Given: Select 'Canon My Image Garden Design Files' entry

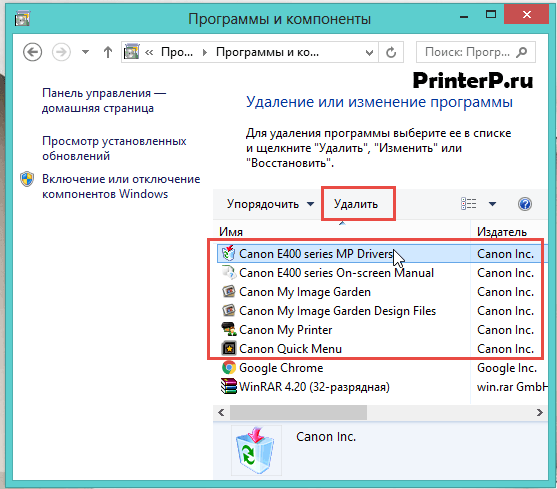Looking at the screenshot, I should pos(337,311).
